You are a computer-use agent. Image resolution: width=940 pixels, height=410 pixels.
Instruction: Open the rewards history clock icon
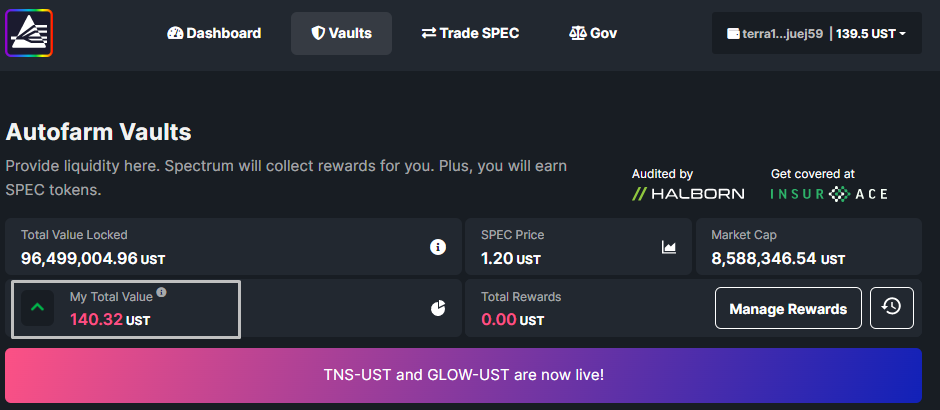[x=891, y=308]
